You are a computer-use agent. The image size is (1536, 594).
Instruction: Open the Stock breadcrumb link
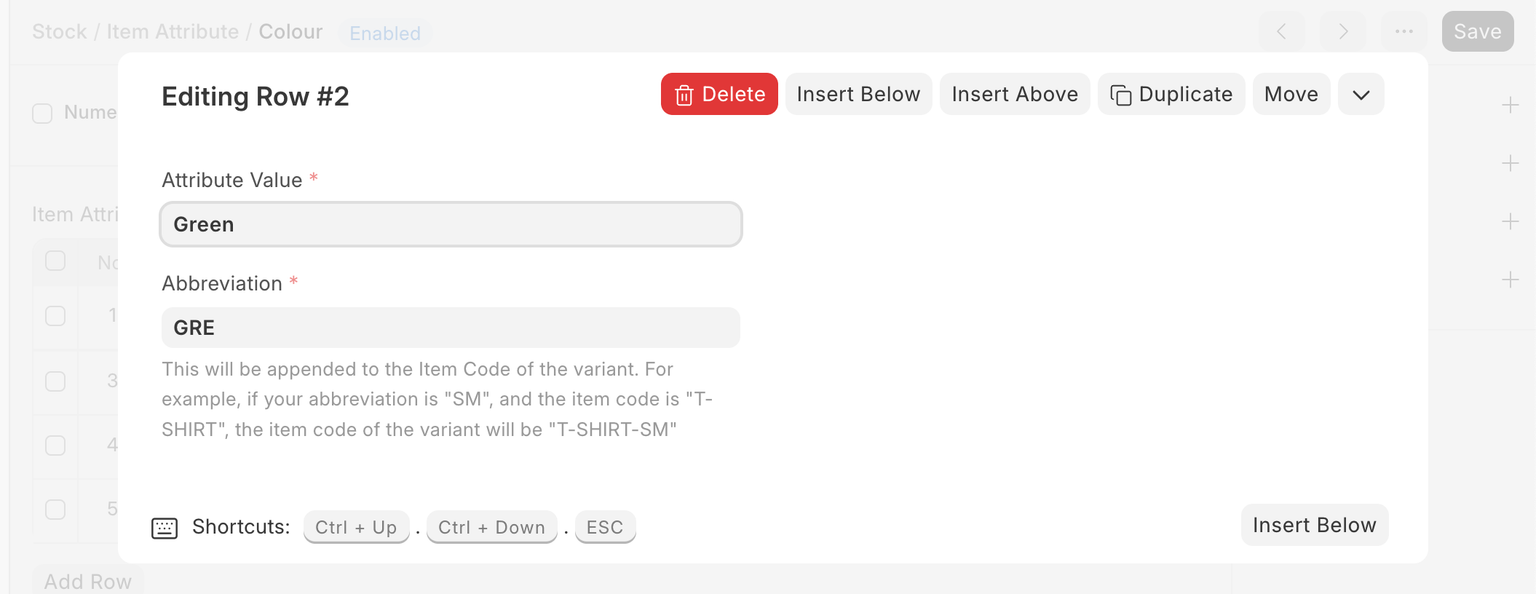click(x=59, y=32)
